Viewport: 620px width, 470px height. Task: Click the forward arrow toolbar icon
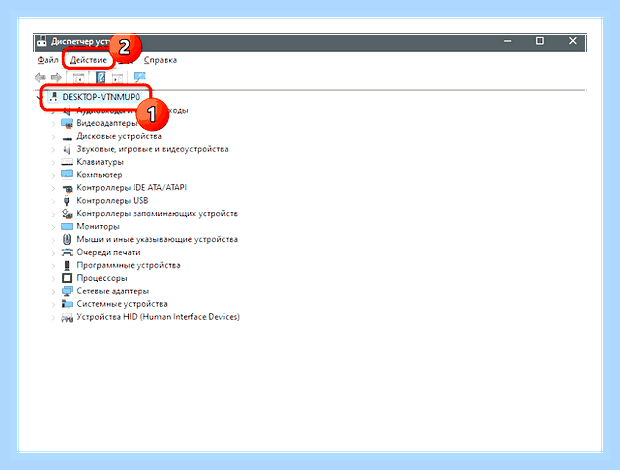point(57,77)
